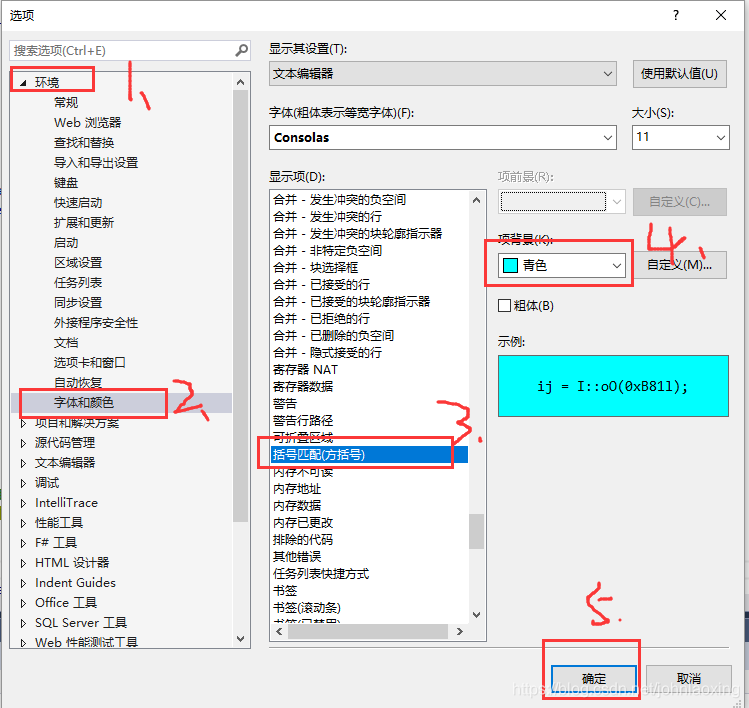Click 自定义(M)... button
Viewport: 749px width, 708px height.
[680, 265]
